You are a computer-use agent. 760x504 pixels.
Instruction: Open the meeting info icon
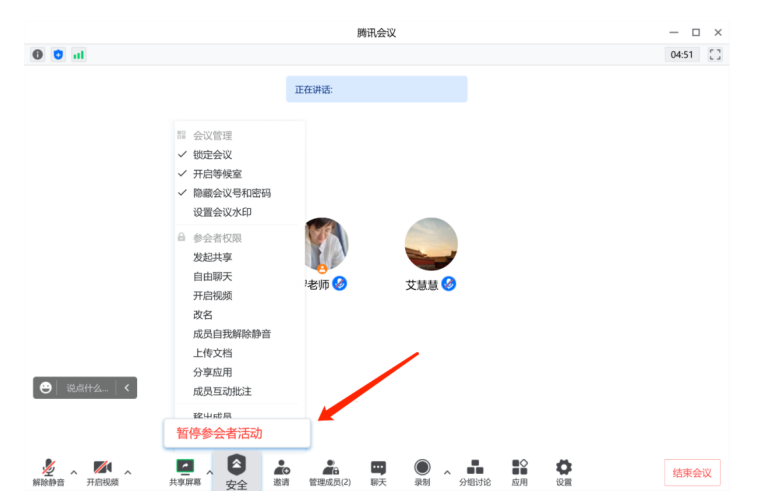[x=37, y=55]
